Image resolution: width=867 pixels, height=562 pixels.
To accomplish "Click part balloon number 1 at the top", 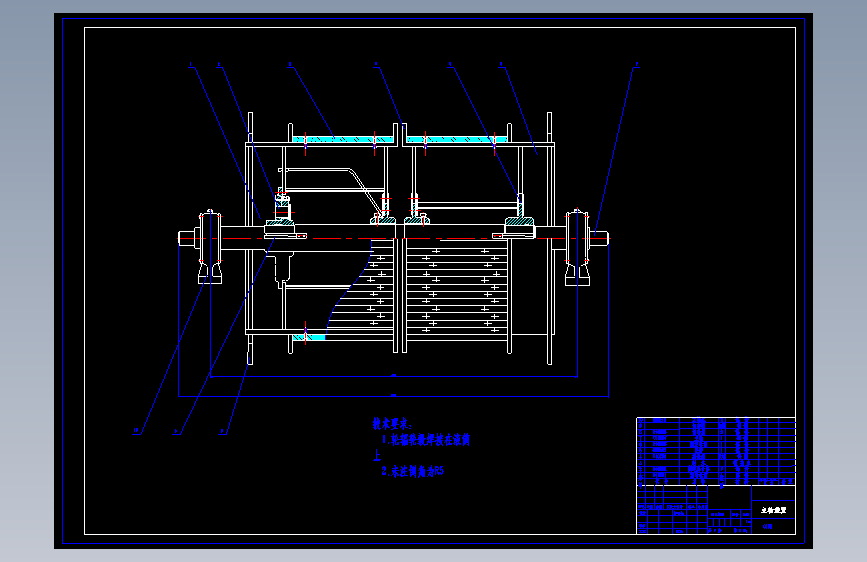I will pos(191,65).
